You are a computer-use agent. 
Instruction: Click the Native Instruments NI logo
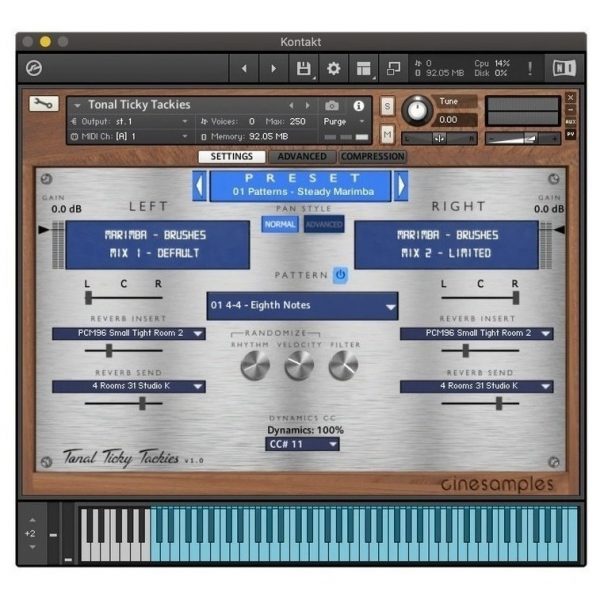[564, 68]
